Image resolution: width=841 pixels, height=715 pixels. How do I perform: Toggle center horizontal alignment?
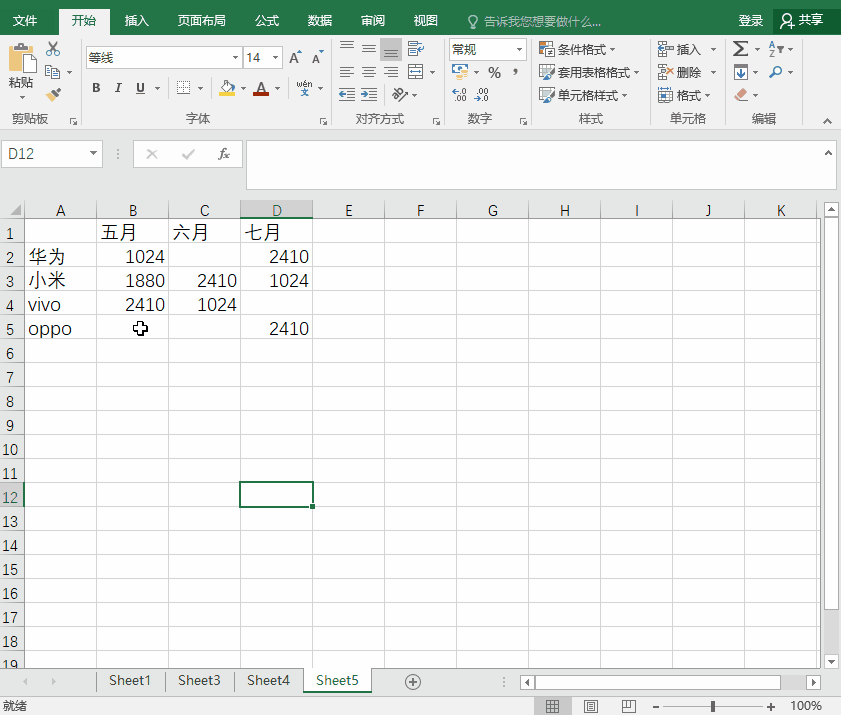pos(369,72)
